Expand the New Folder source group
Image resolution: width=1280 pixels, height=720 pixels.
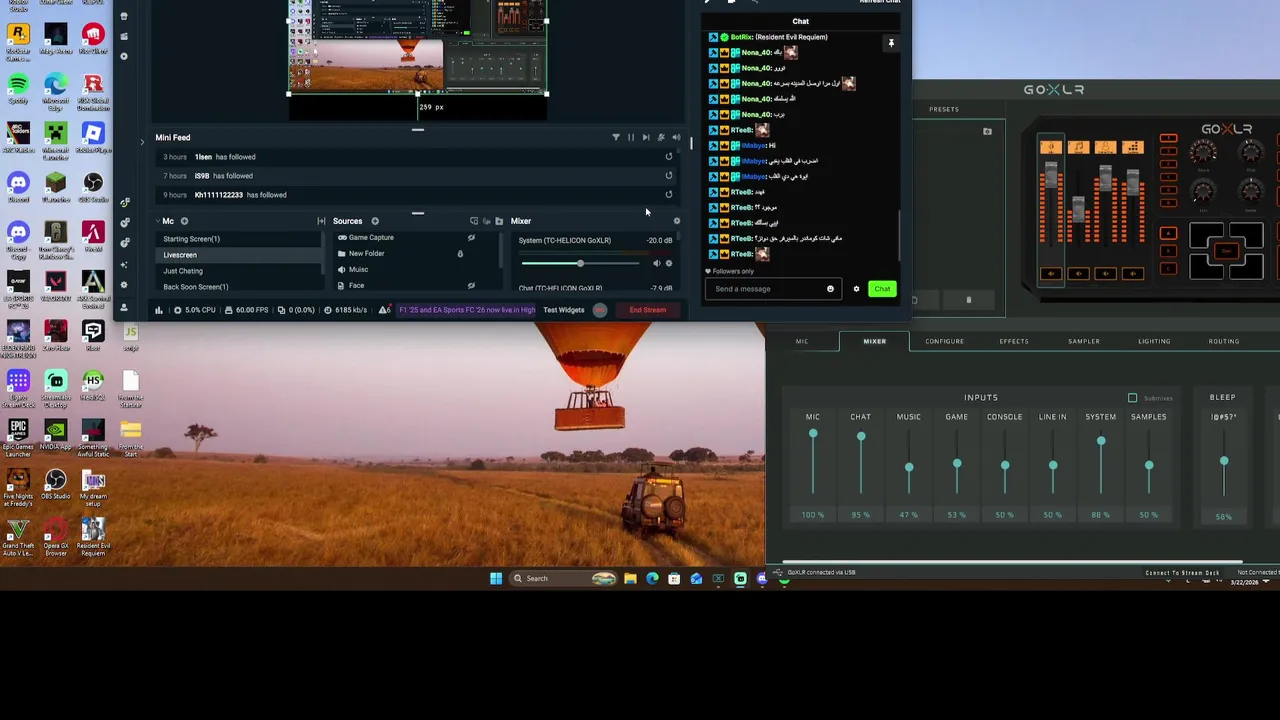click(x=342, y=254)
